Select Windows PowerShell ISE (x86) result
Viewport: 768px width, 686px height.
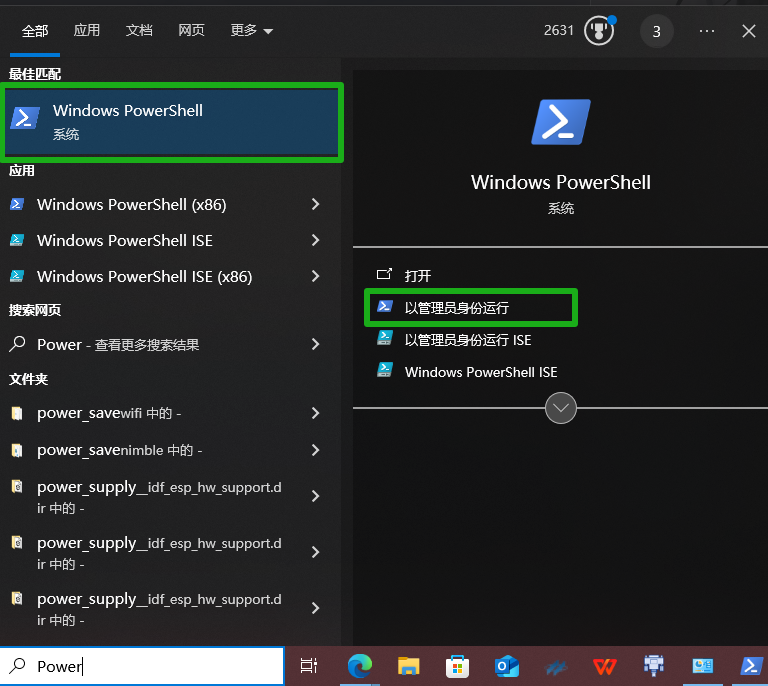point(152,277)
